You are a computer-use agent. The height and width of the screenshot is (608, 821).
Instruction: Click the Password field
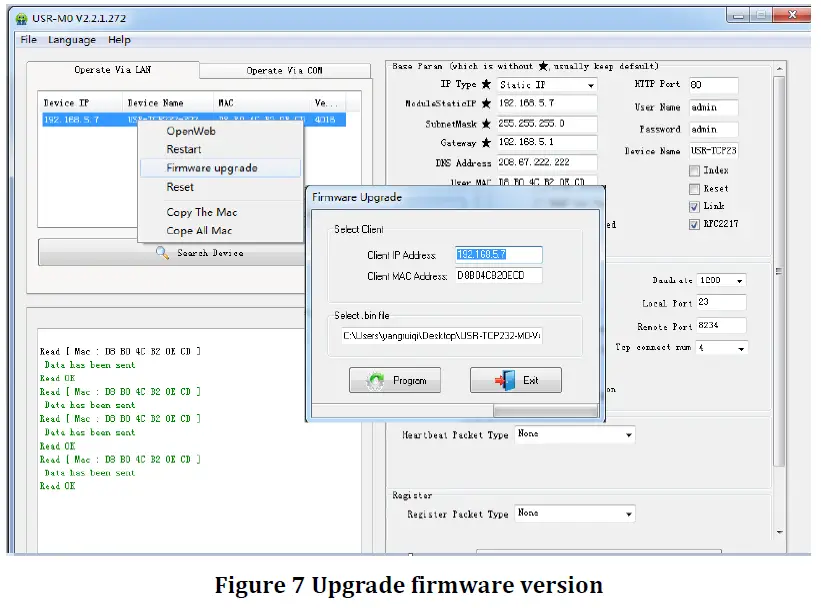(x=714, y=129)
